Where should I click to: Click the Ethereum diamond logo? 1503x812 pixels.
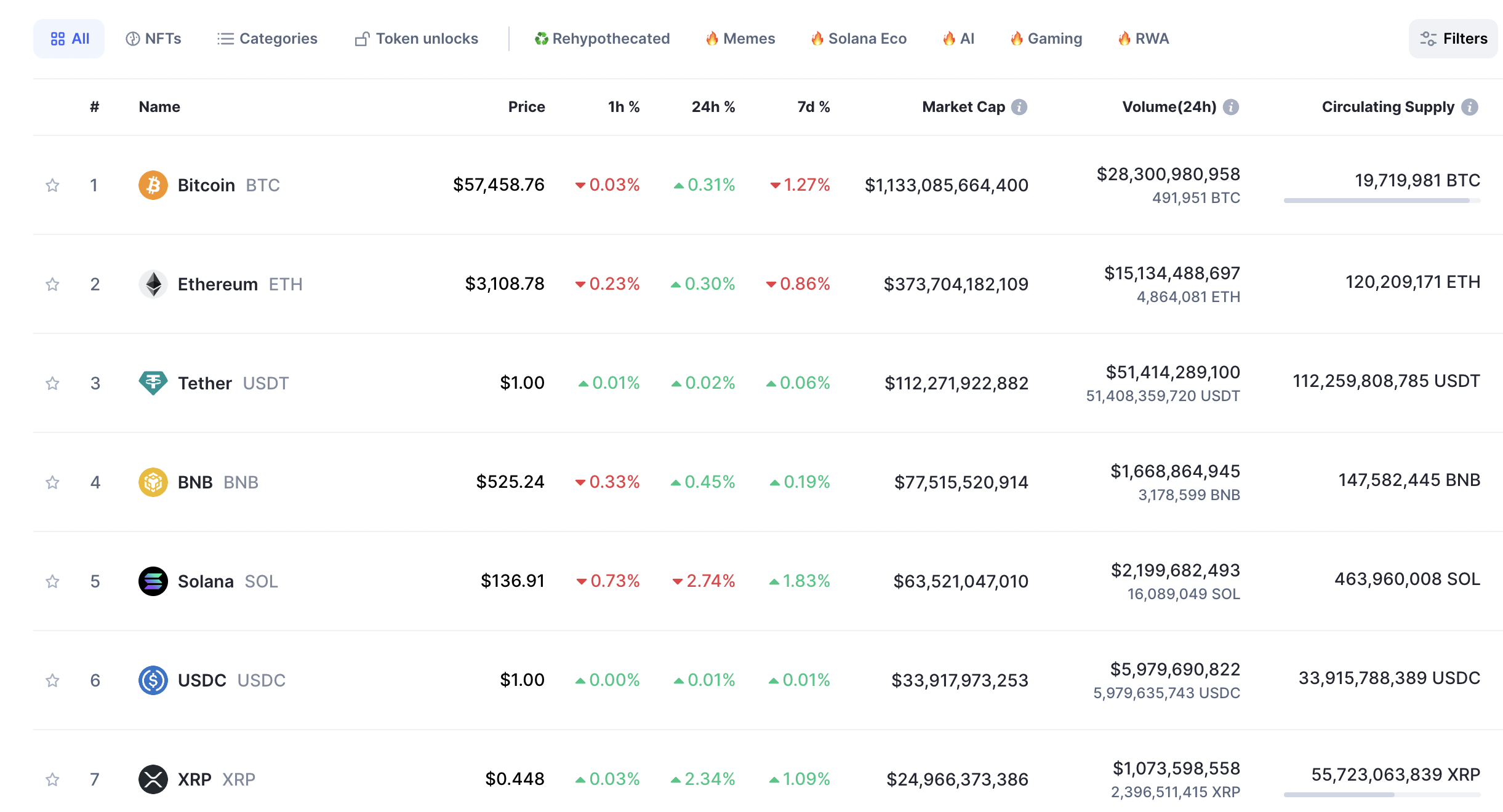153,284
